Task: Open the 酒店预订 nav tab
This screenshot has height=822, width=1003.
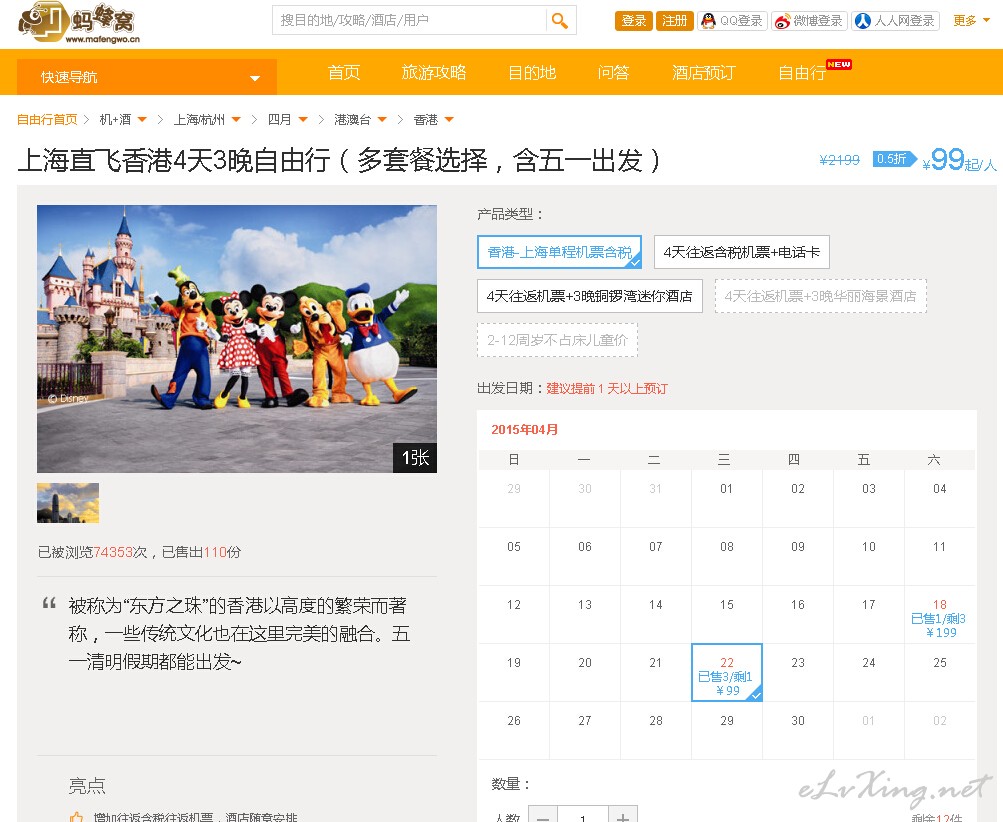Action: [x=704, y=72]
